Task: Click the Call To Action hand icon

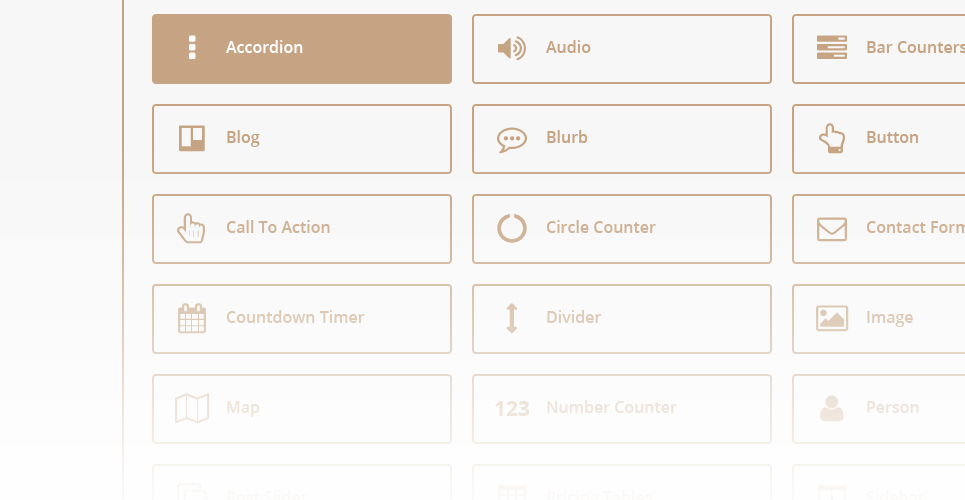Action: [191, 228]
